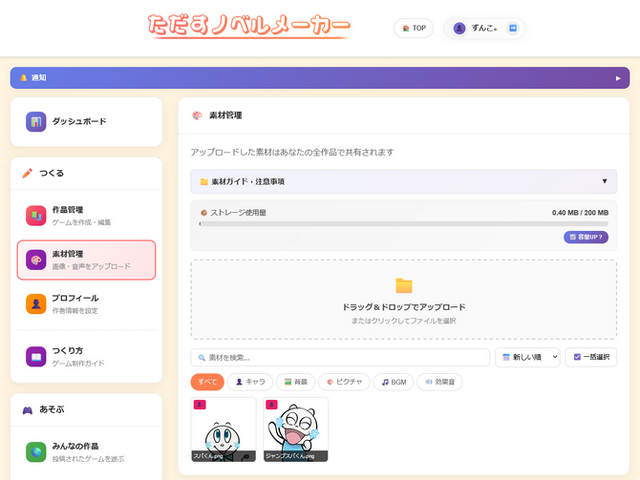Image resolution: width=640 pixels, height=480 pixels.
Task: Filter materials by BGM category
Action: (394, 382)
